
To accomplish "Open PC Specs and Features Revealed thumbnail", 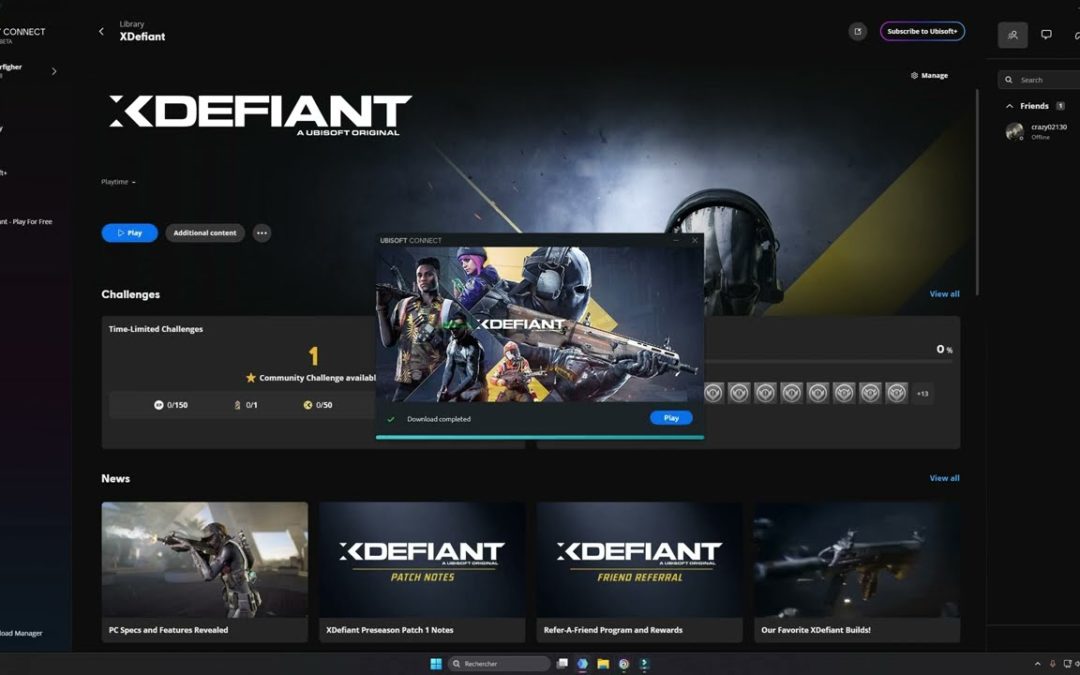I will [205, 559].
